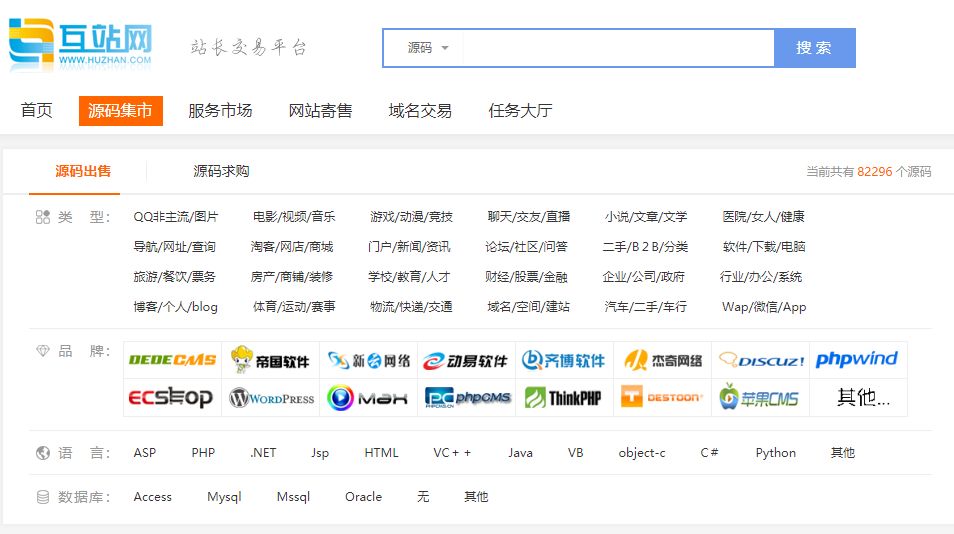
Task: Choose category 汽车/二手/车行
Action: pyautogui.click(x=646, y=307)
